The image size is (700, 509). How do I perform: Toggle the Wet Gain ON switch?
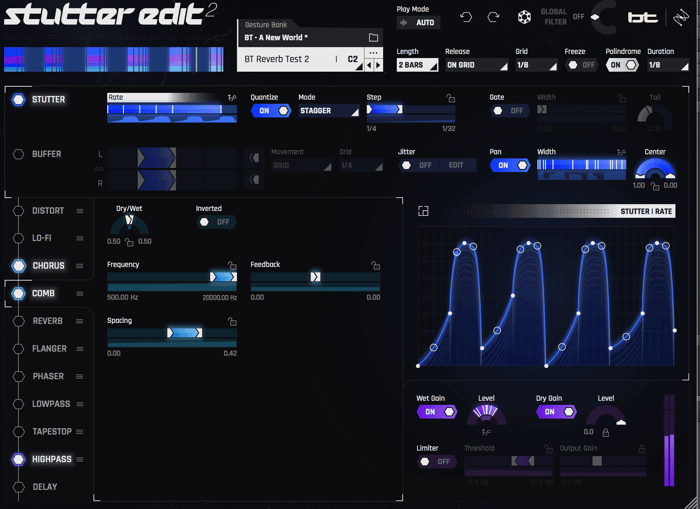[x=437, y=412]
